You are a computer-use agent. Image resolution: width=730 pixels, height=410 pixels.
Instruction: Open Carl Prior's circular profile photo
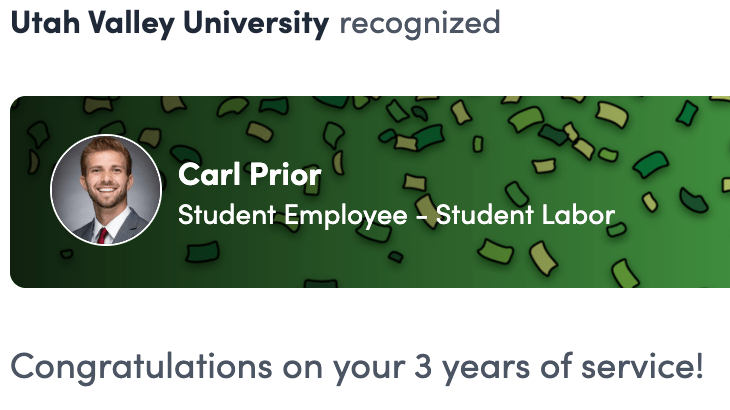tap(105, 190)
